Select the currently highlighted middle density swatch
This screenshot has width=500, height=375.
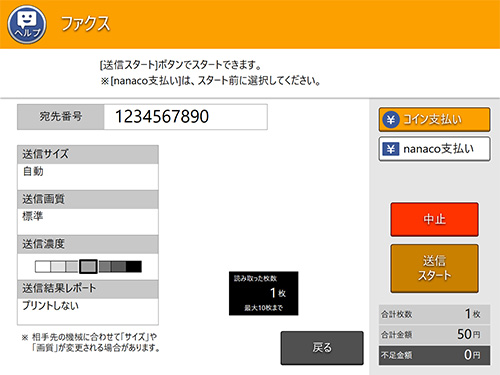pyautogui.click(x=88, y=267)
